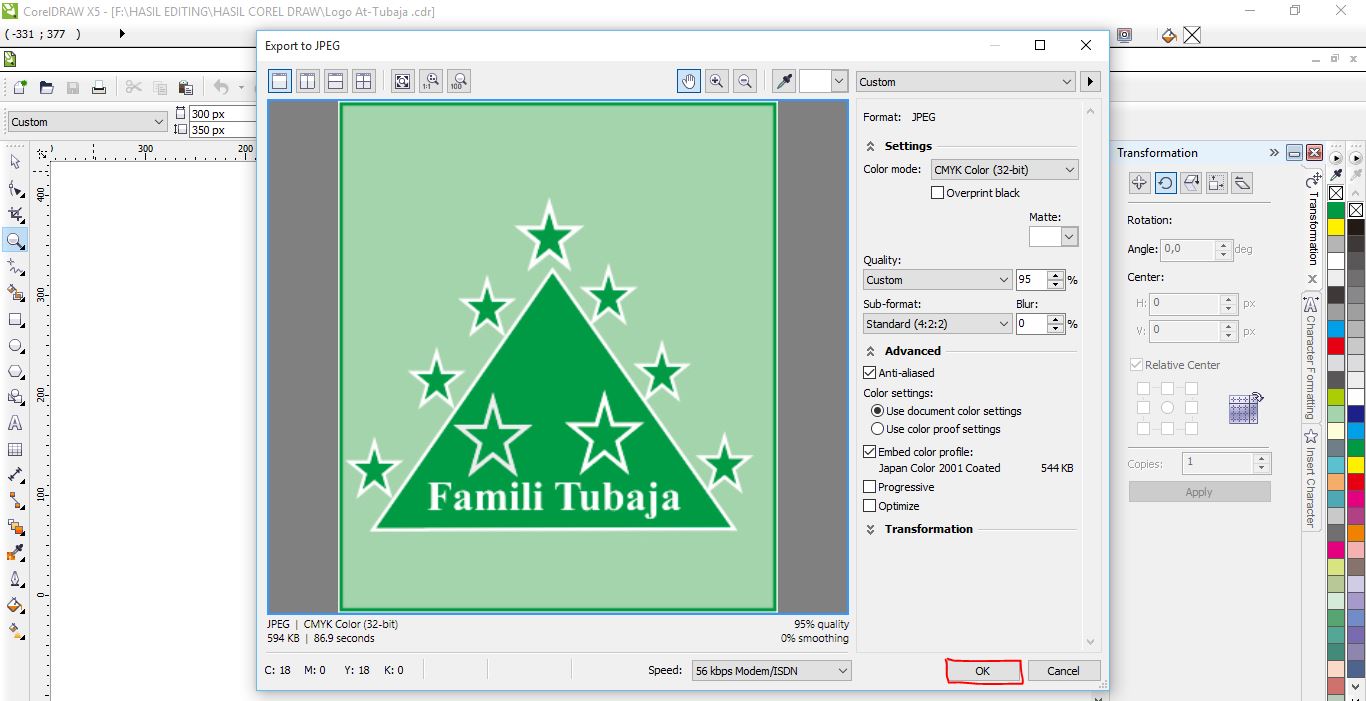Select the eyedropper in the export preview toolbar
This screenshot has width=1366, height=701.
click(x=783, y=81)
